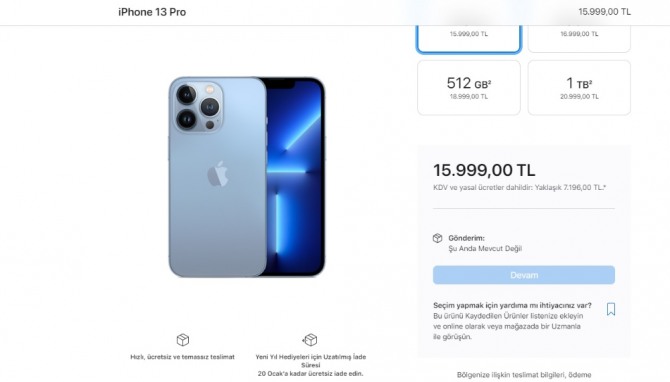670x382 pixels.
Task: Click the 'Şu Anda Mevcut Değil' availability text
Action: click(485, 248)
